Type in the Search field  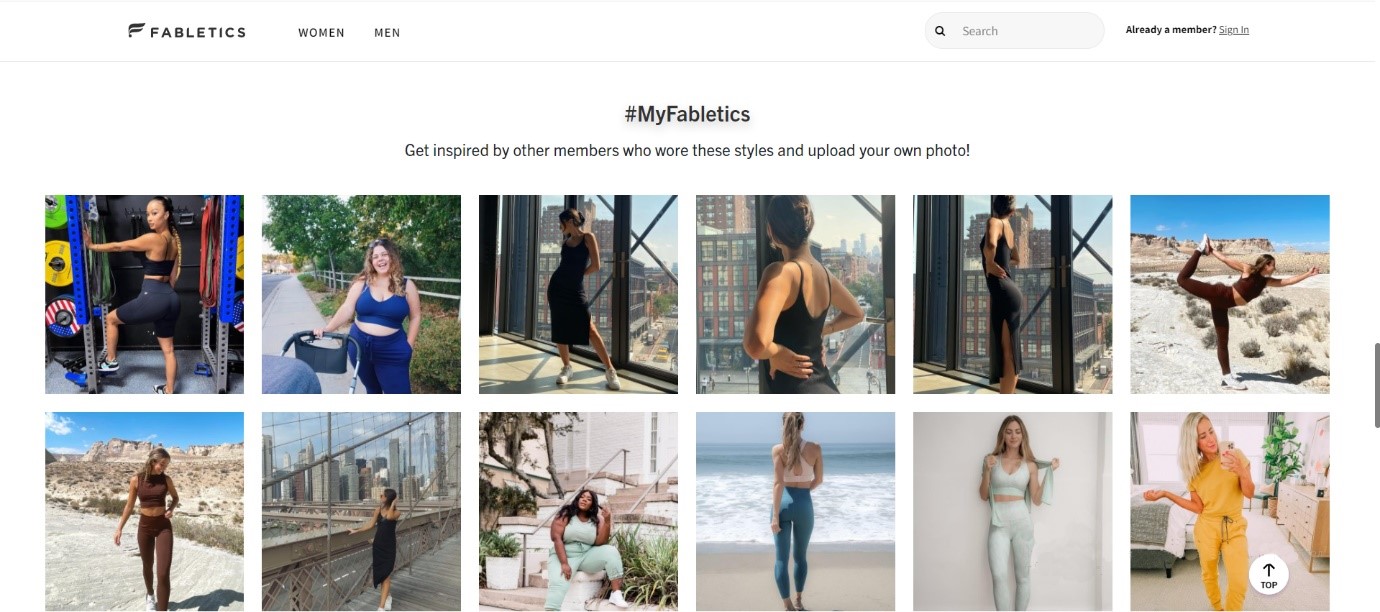[x=1025, y=31]
